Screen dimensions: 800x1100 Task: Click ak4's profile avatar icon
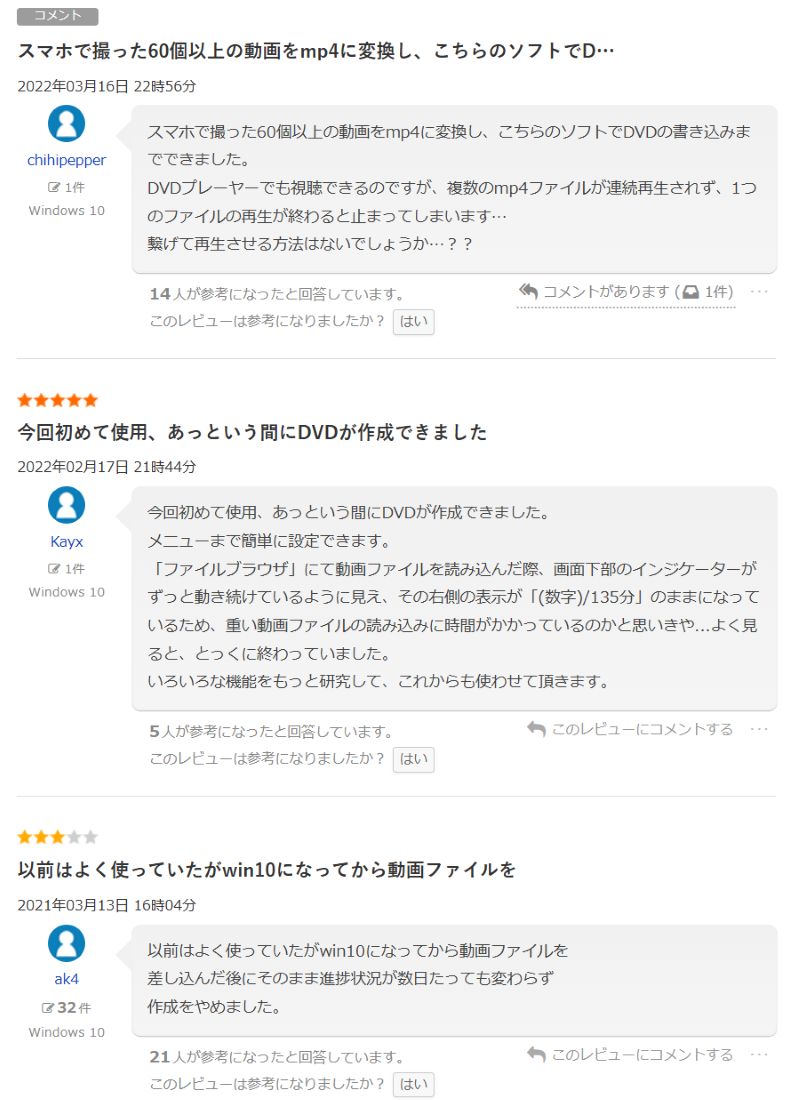[x=66, y=944]
